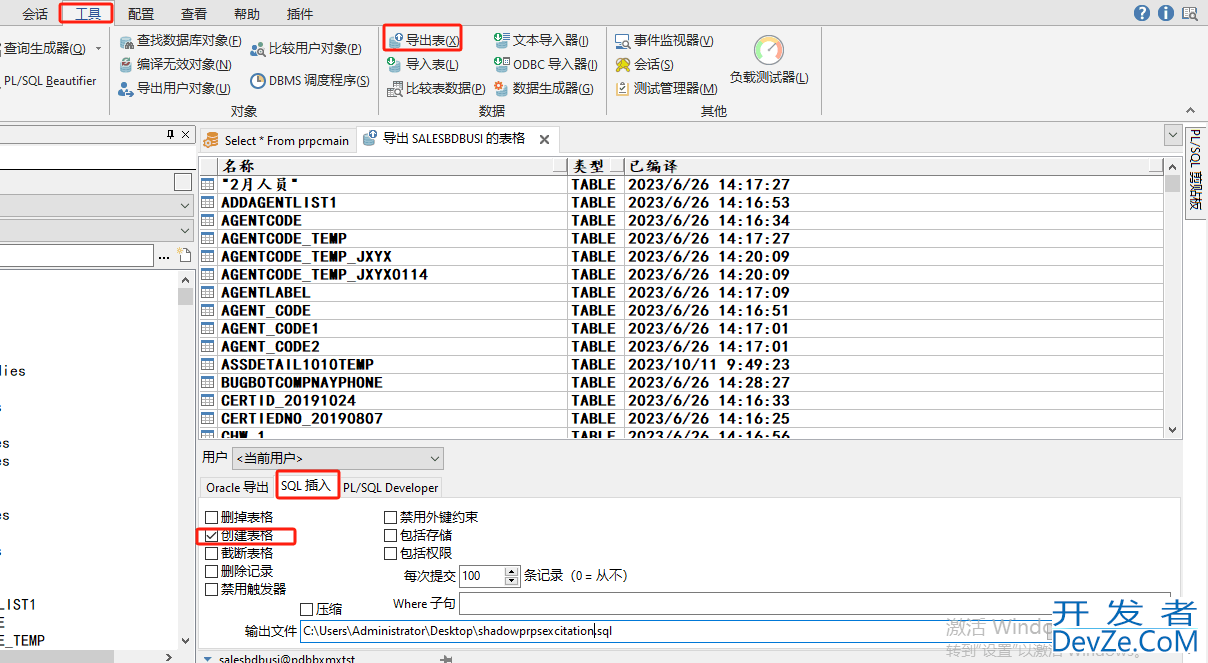The width and height of the screenshot is (1208, 663).
Task: Open the first dropdown in left browser panel
Action: click(x=96, y=204)
